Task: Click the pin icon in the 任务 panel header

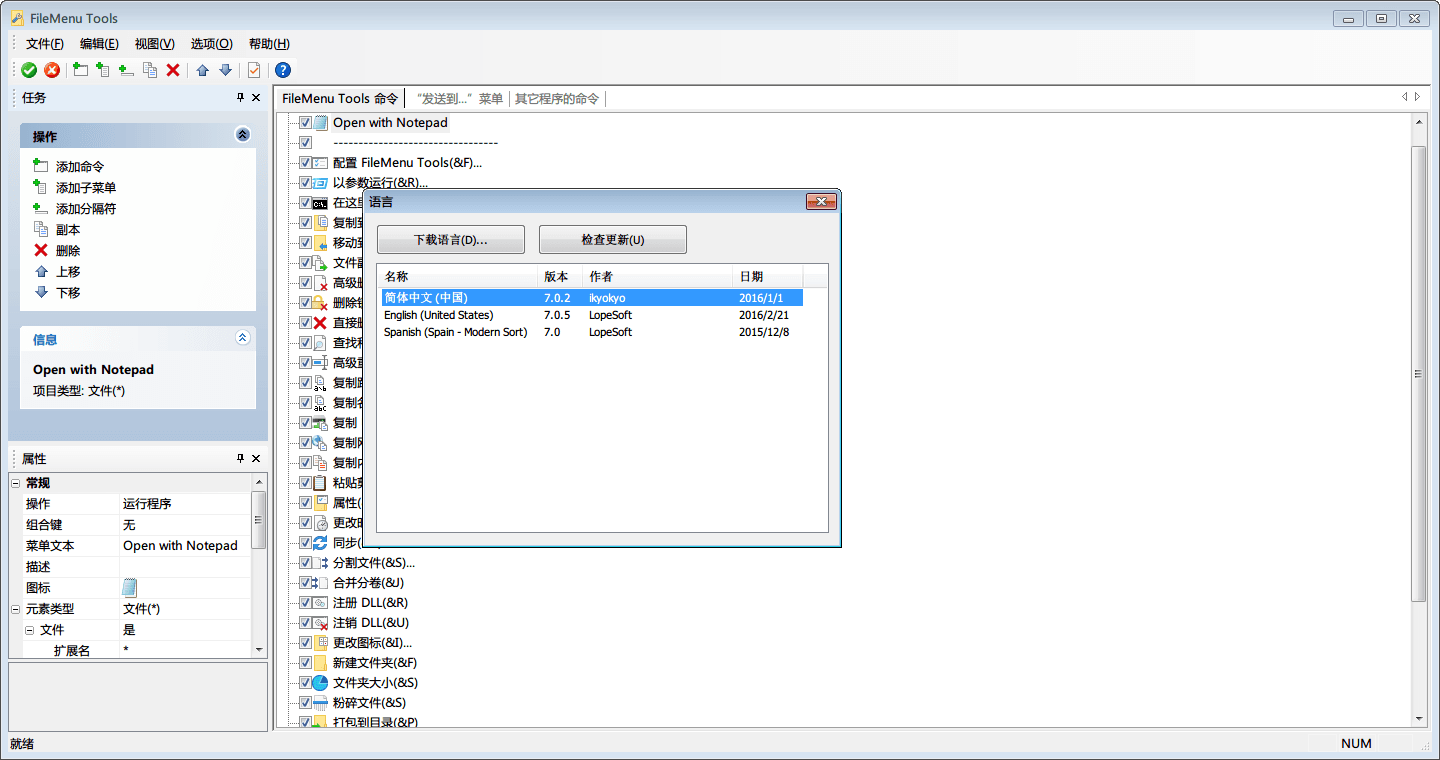Action: (240, 97)
